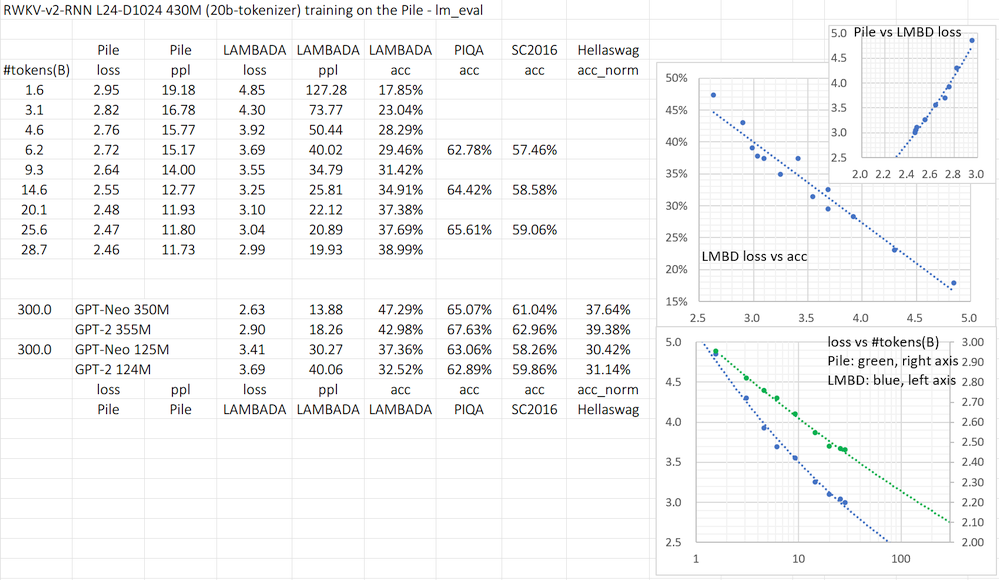The height and width of the screenshot is (580, 999).
Task: Click the #tokens(B) column header cell
Action: pos(37,71)
